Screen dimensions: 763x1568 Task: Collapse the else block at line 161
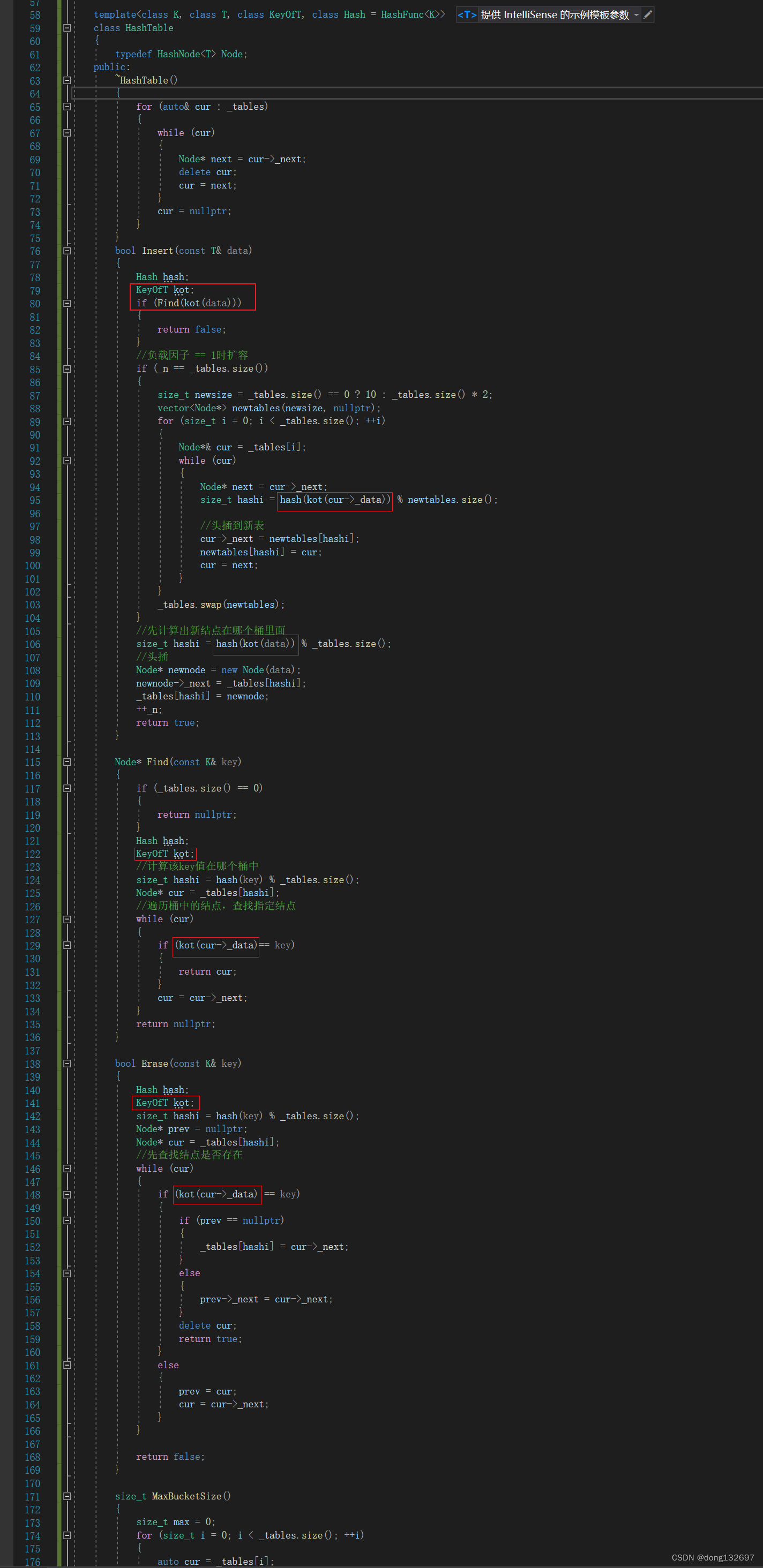pos(67,1365)
